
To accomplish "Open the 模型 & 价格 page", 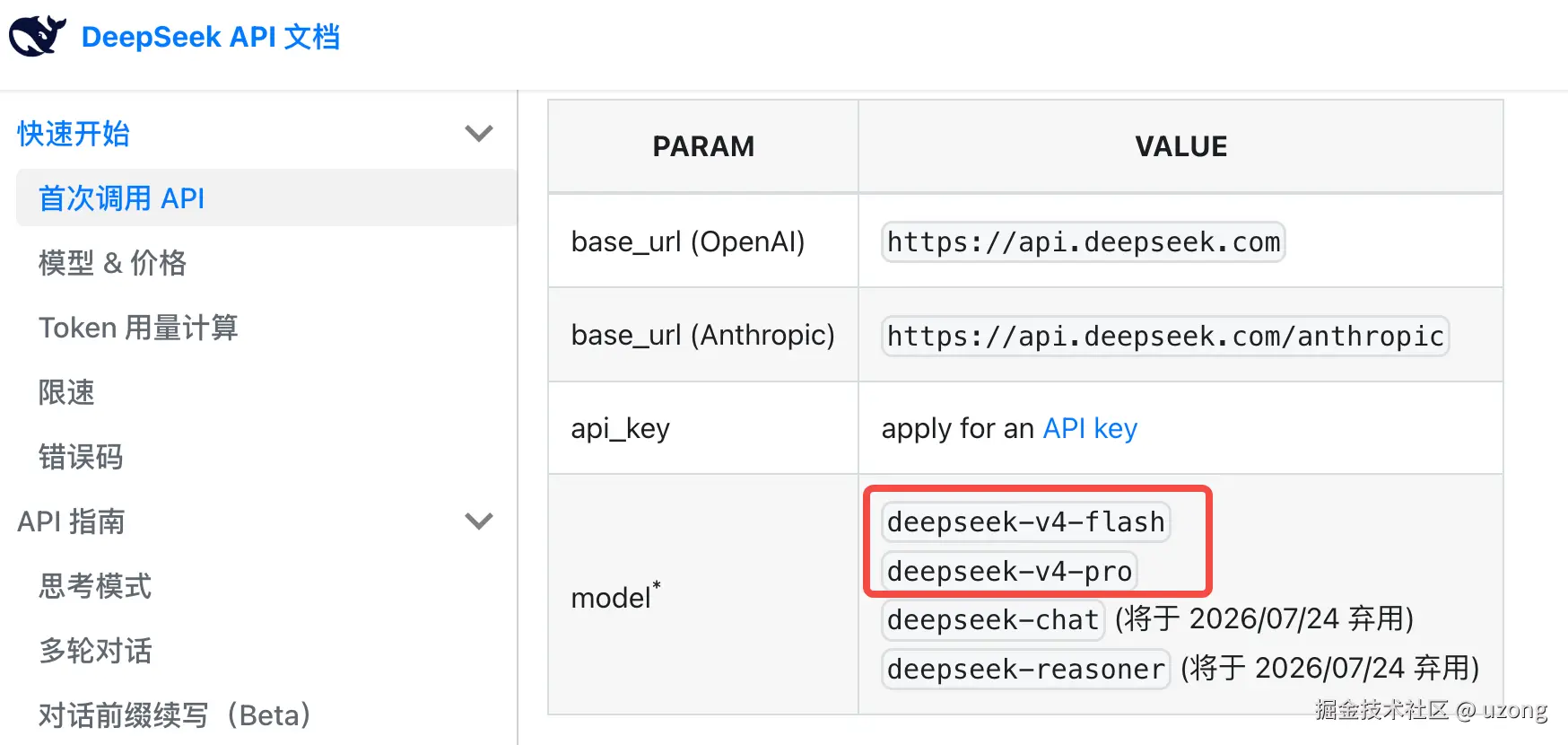I will tap(112, 263).
